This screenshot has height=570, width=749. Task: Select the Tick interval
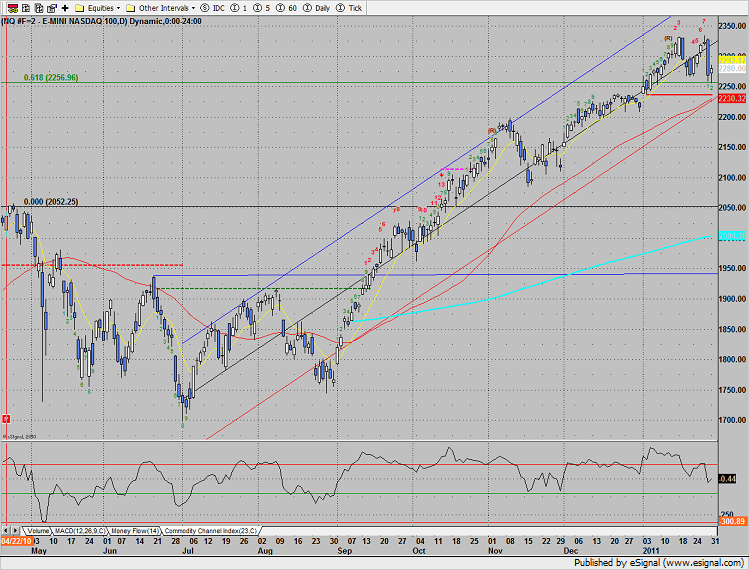(x=349, y=8)
